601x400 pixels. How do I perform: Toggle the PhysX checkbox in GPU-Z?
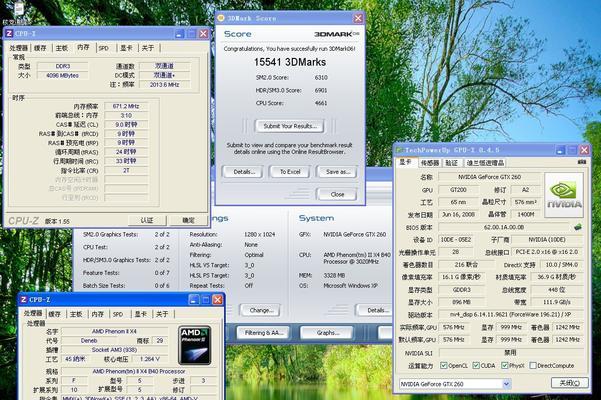pyautogui.click(x=504, y=366)
